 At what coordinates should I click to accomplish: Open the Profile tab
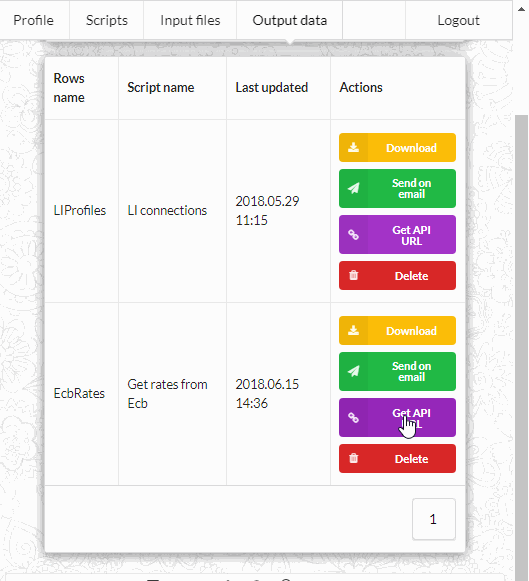tap(34, 20)
